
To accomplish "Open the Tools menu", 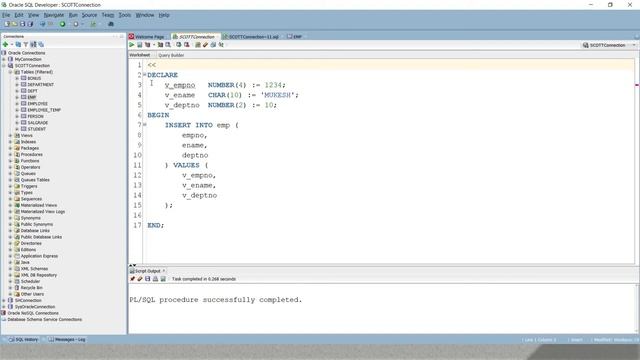I will [x=124, y=15].
